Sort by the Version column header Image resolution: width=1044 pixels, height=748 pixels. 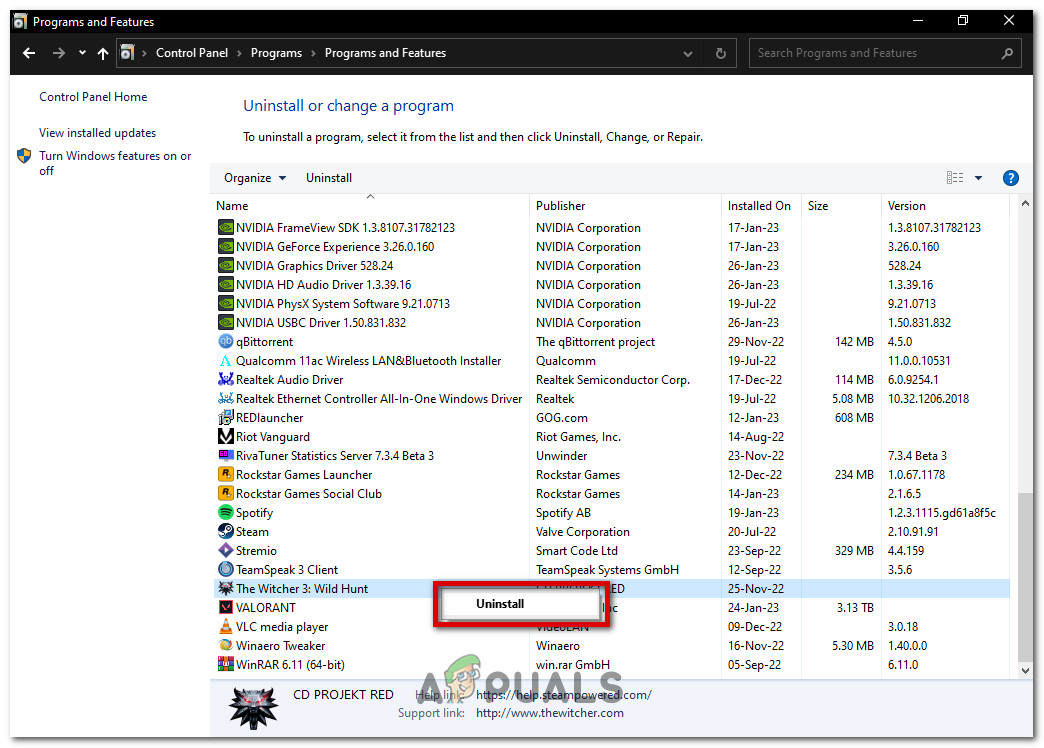tap(906, 206)
